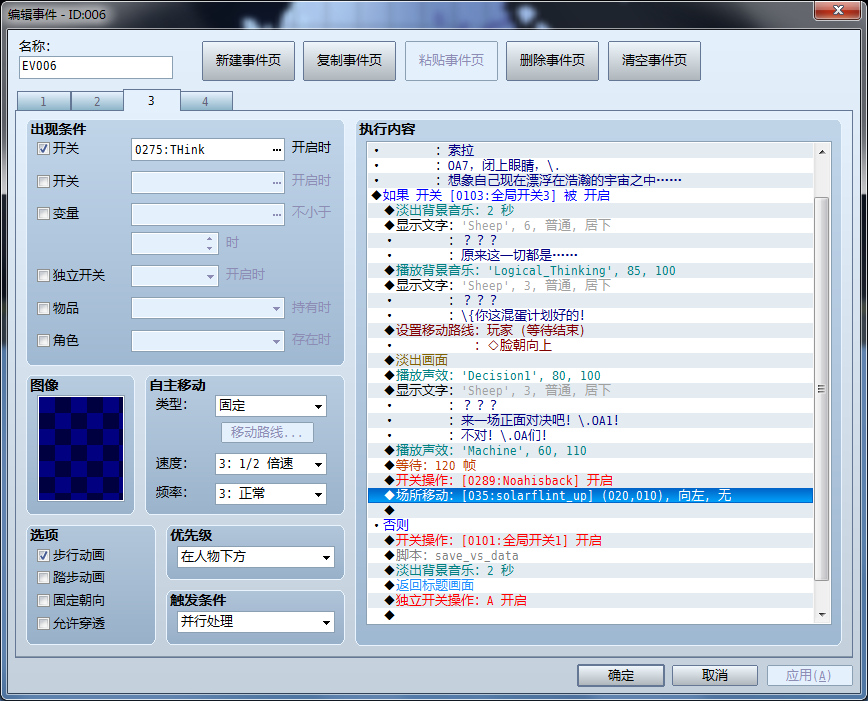The width and height of the screenshot is (868, 701).
Task: Select the 场所移动 [035:solarflint_up] line
Action: pos(590,495)
